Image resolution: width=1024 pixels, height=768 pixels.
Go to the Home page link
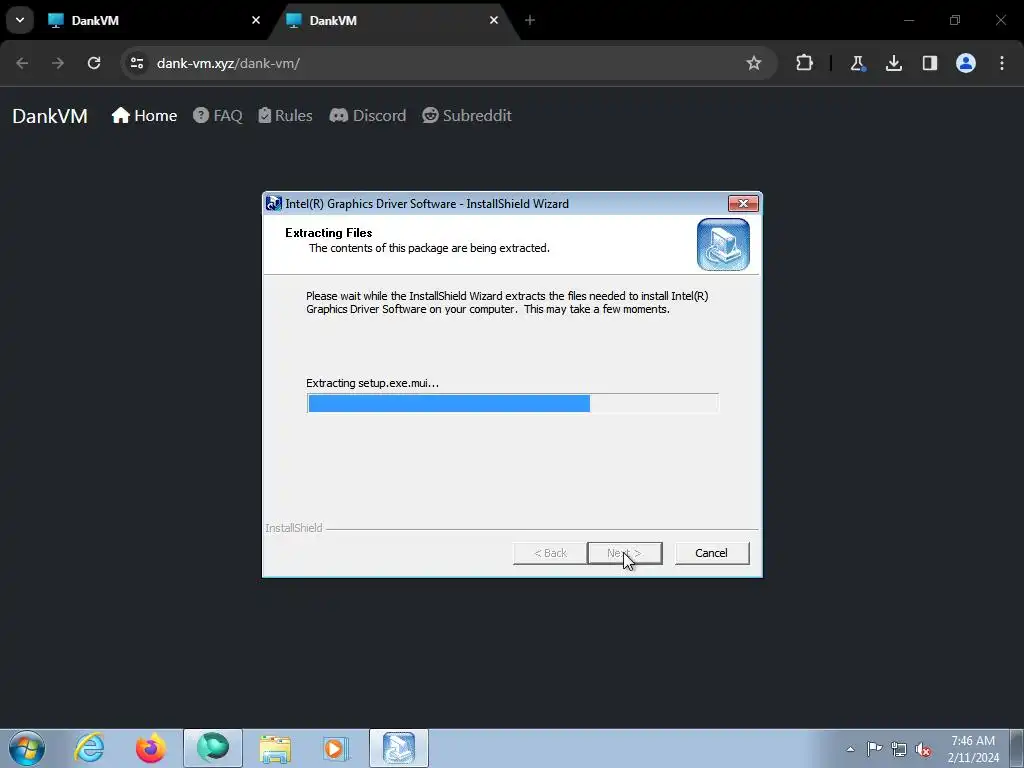(x=144, y=116)
